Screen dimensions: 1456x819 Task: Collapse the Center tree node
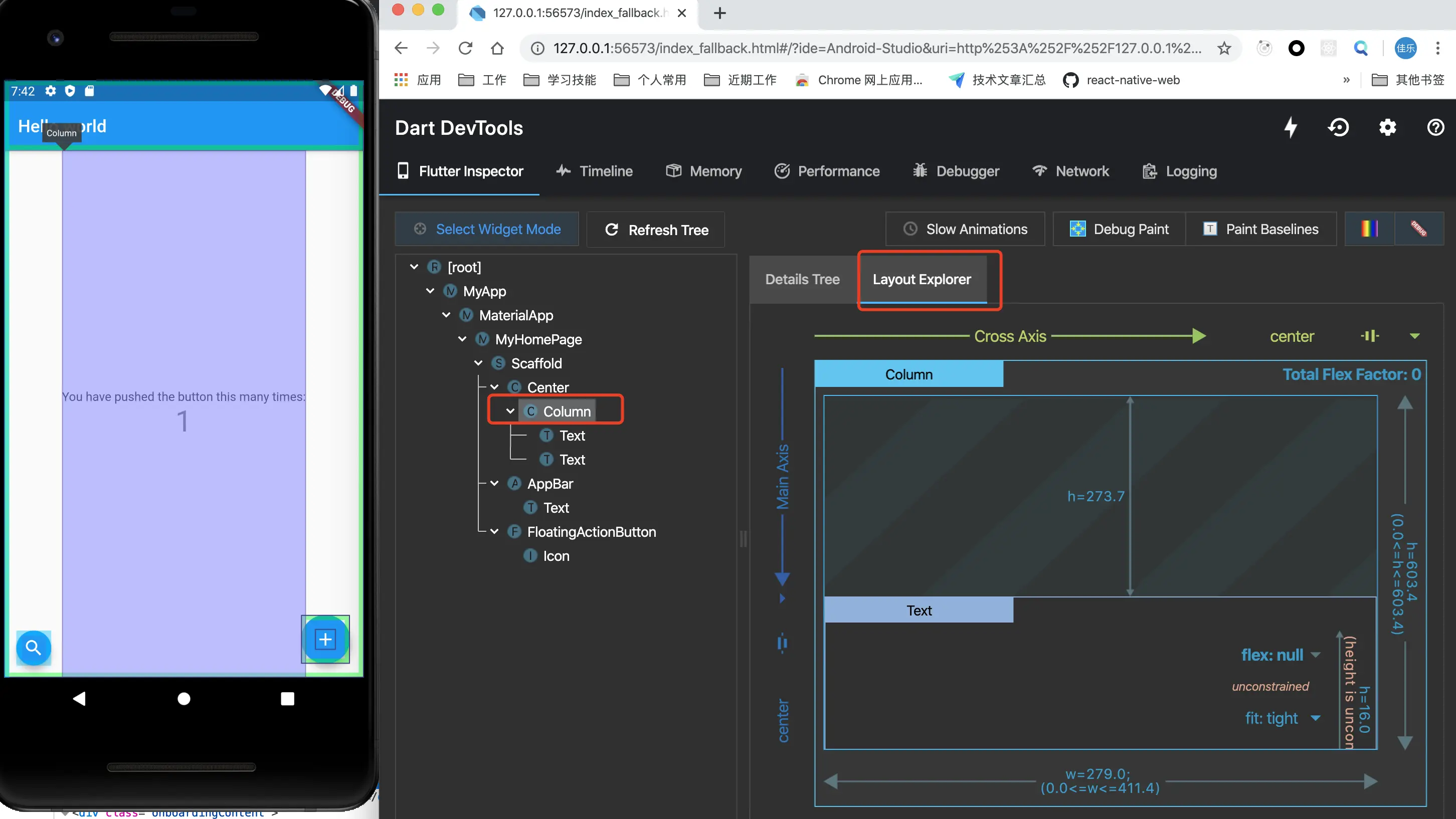point(494,387)
